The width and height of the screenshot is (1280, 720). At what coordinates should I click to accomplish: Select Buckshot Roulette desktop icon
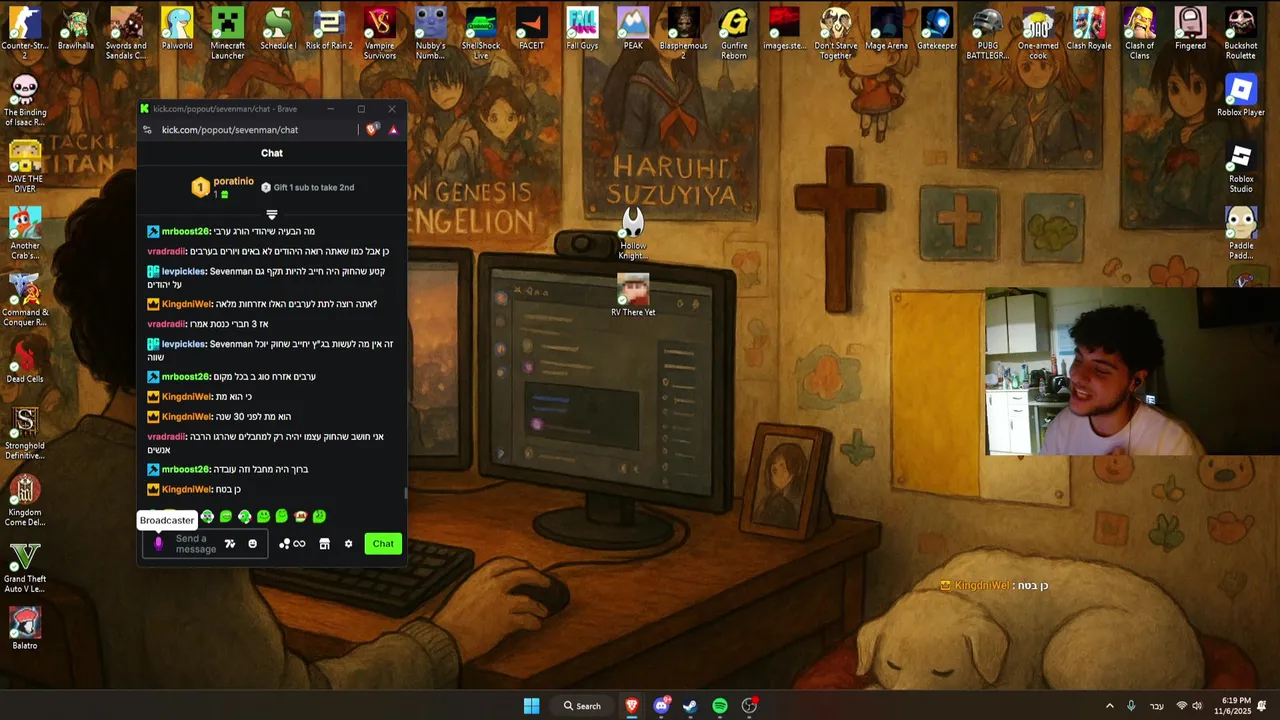(x=1241, y=32)
